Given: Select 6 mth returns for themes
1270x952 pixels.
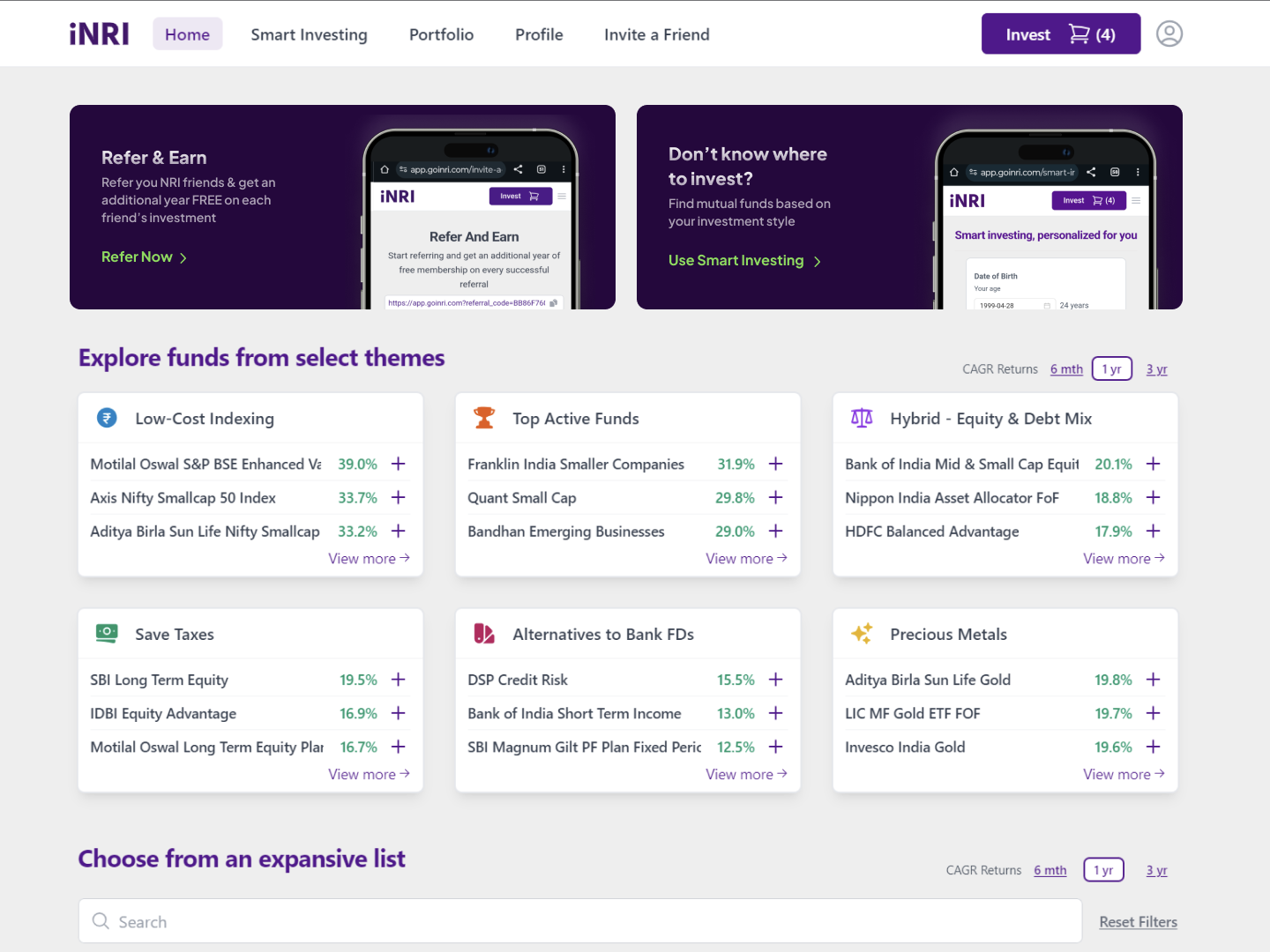Looking at the screenshot, I should coord(1066,369).
